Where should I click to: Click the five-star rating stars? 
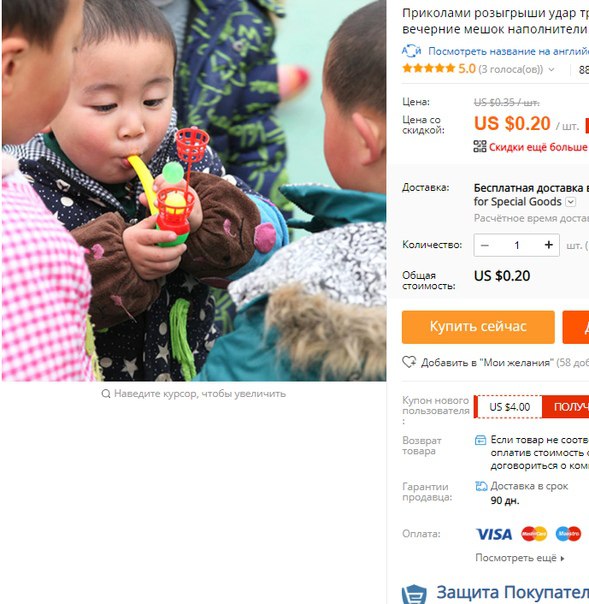coord(428,69)
